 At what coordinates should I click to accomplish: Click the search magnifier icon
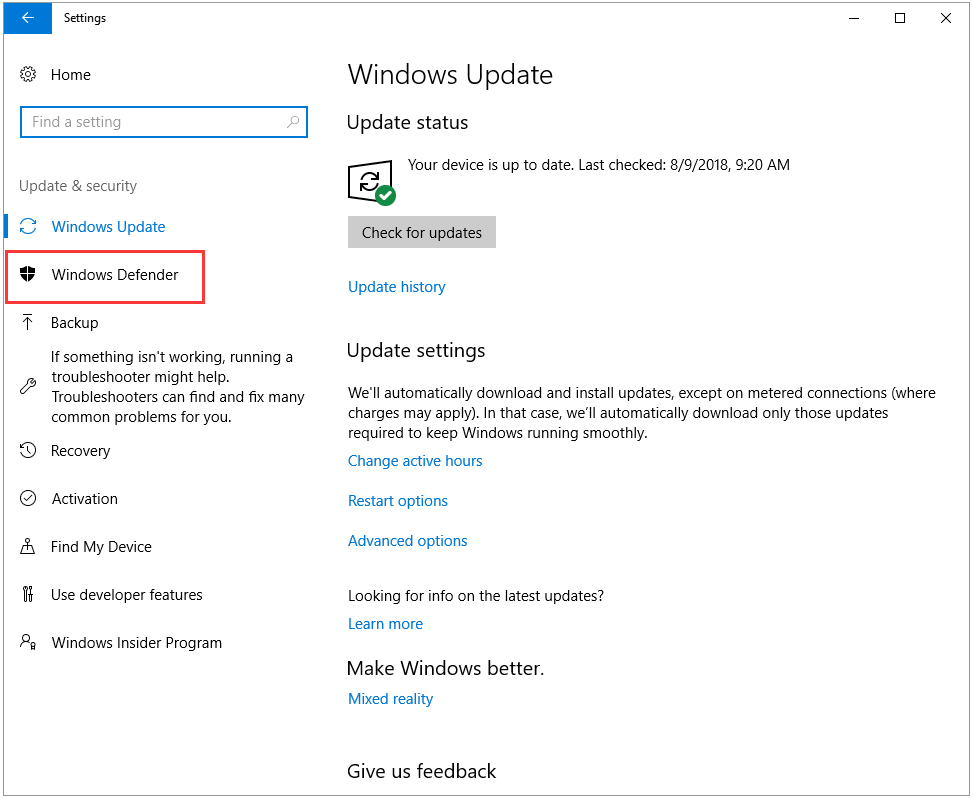click(293, 122)
